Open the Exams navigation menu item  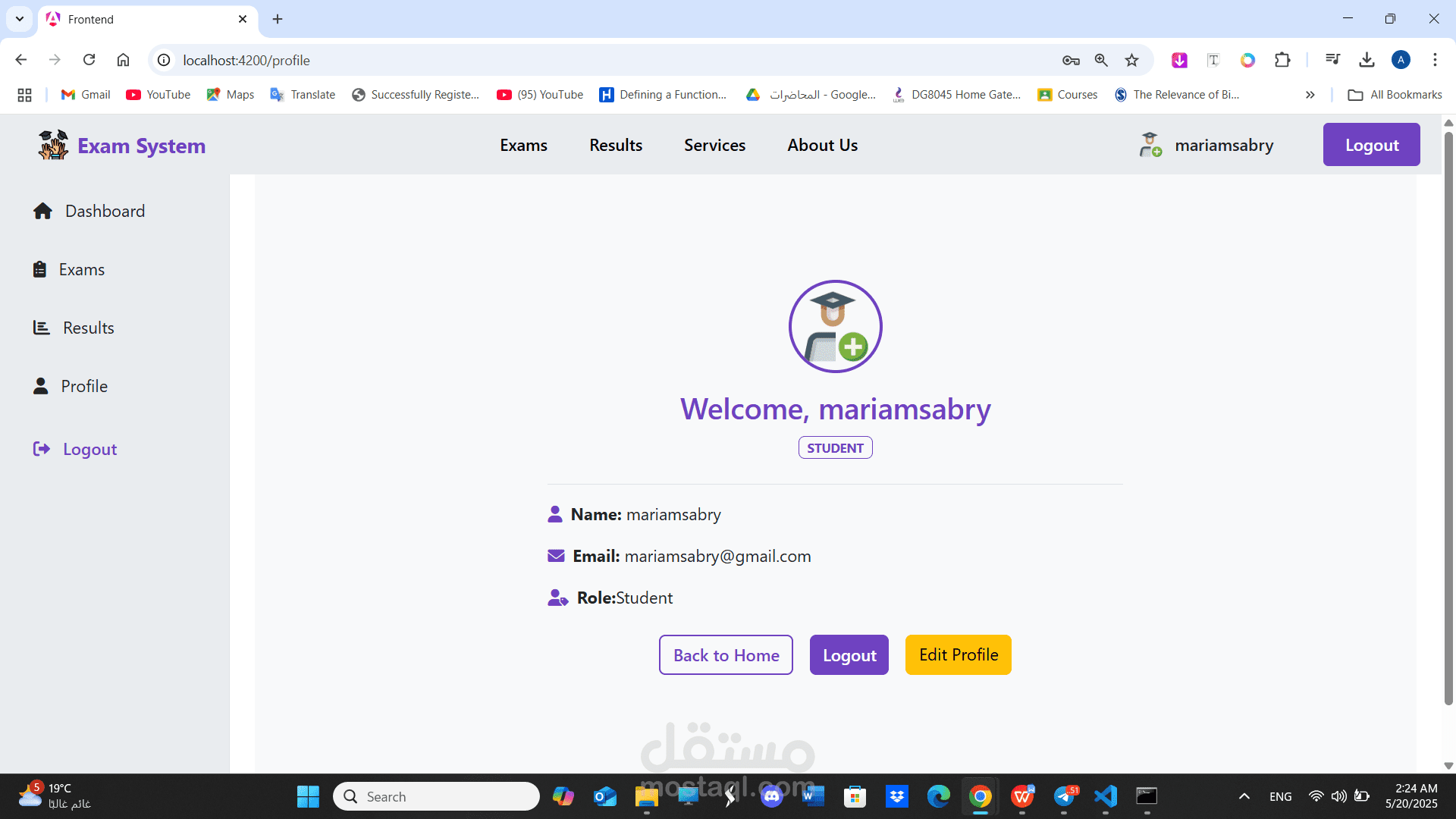523,145
